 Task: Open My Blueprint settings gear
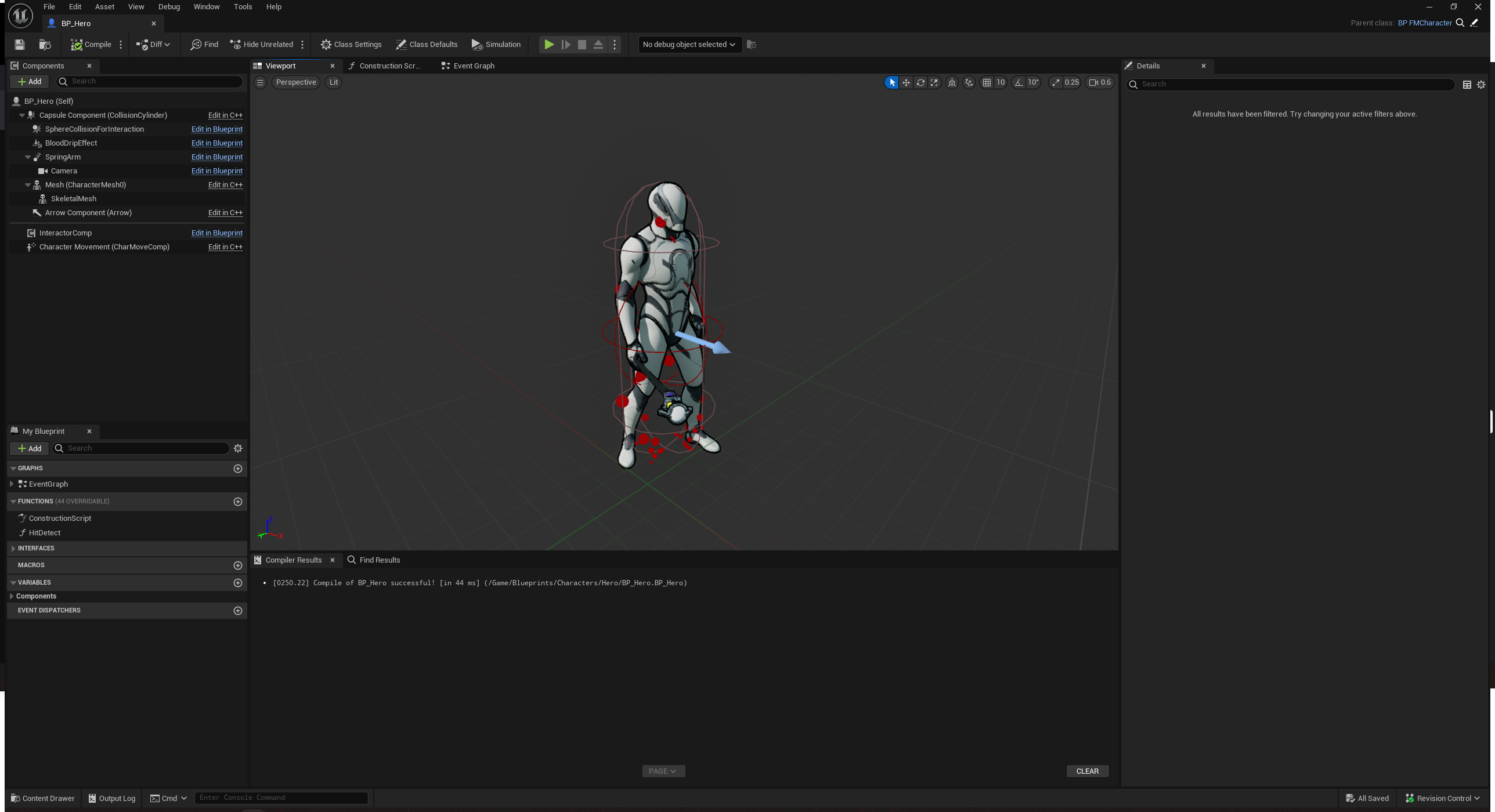(238, 448)
